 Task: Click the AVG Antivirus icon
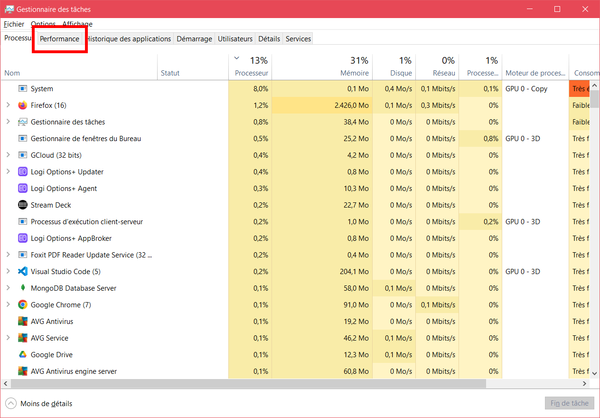23,321
